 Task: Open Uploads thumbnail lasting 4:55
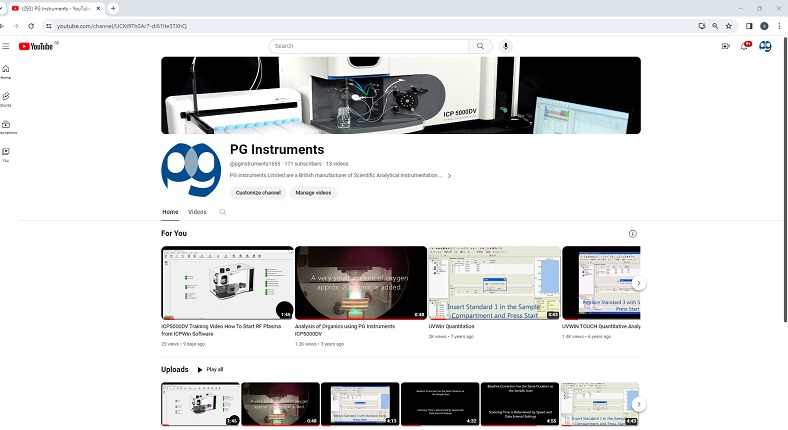click(520, 404)
